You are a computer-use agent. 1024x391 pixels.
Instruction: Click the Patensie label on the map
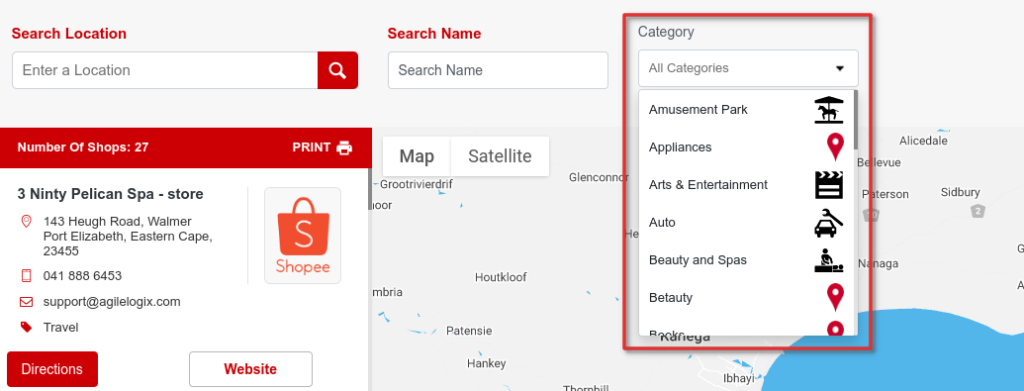coord(469,331)
